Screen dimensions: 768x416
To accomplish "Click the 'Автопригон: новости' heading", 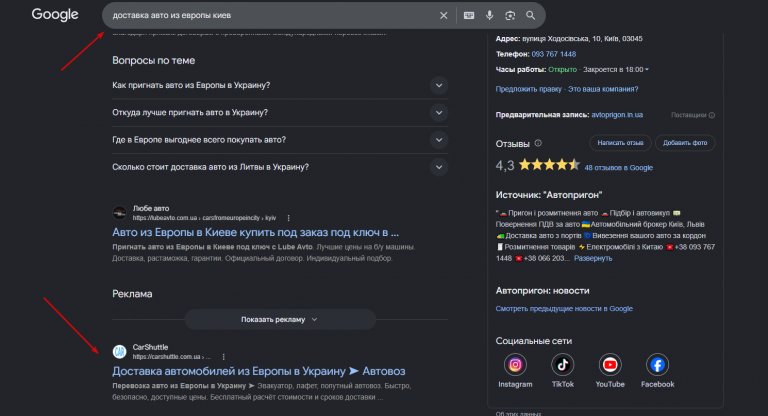I will (x=542, y=291).
